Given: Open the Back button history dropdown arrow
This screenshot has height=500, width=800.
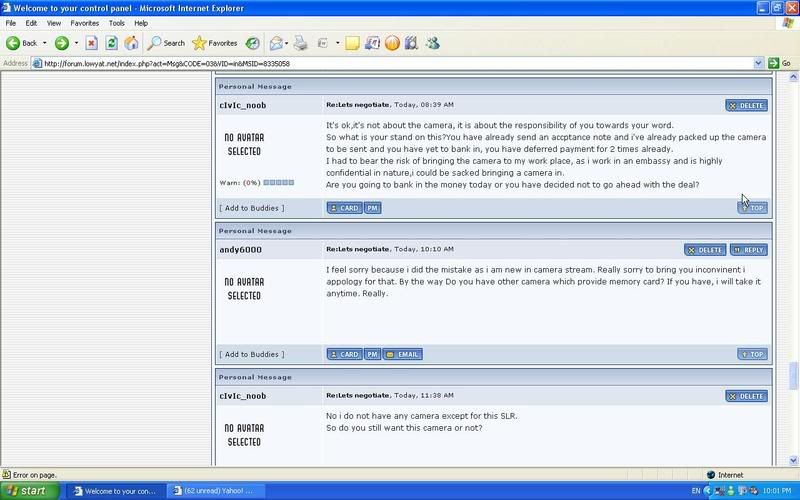Looking at the screenshot, I should tap(45, 43).
